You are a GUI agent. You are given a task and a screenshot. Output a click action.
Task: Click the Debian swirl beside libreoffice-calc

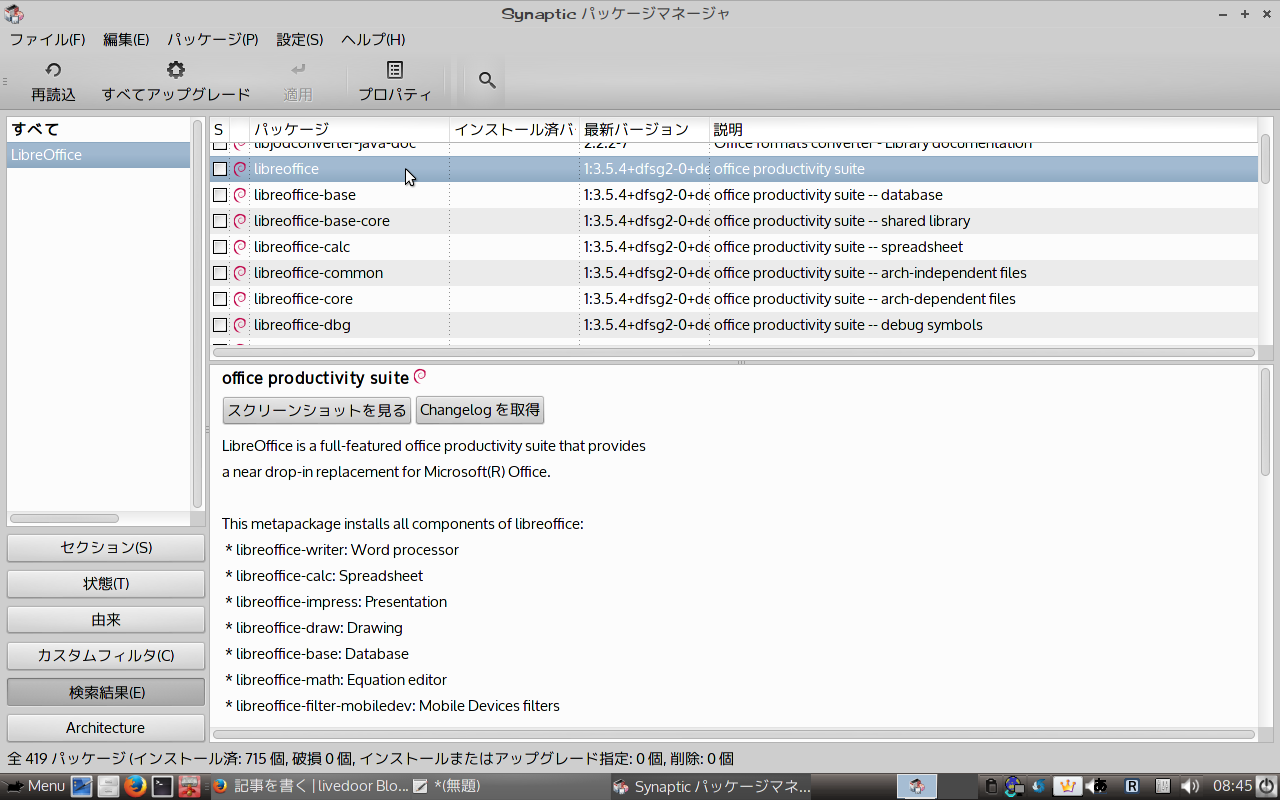click(x=240, y=247)
